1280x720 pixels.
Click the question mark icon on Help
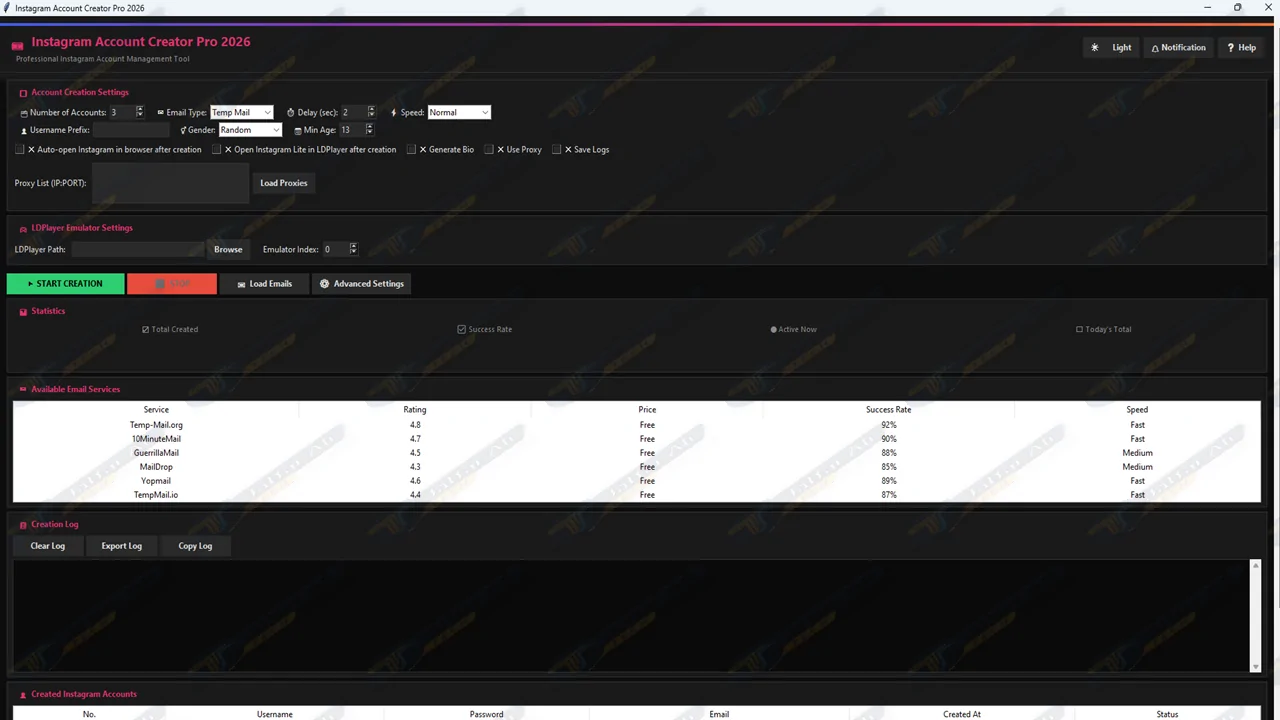pos(1231,47)
